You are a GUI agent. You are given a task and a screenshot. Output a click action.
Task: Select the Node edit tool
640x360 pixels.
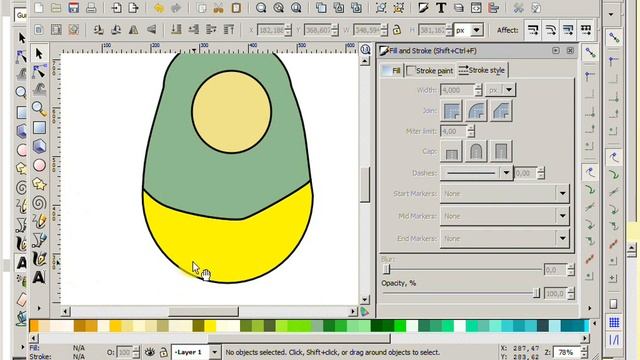point(39,72)
